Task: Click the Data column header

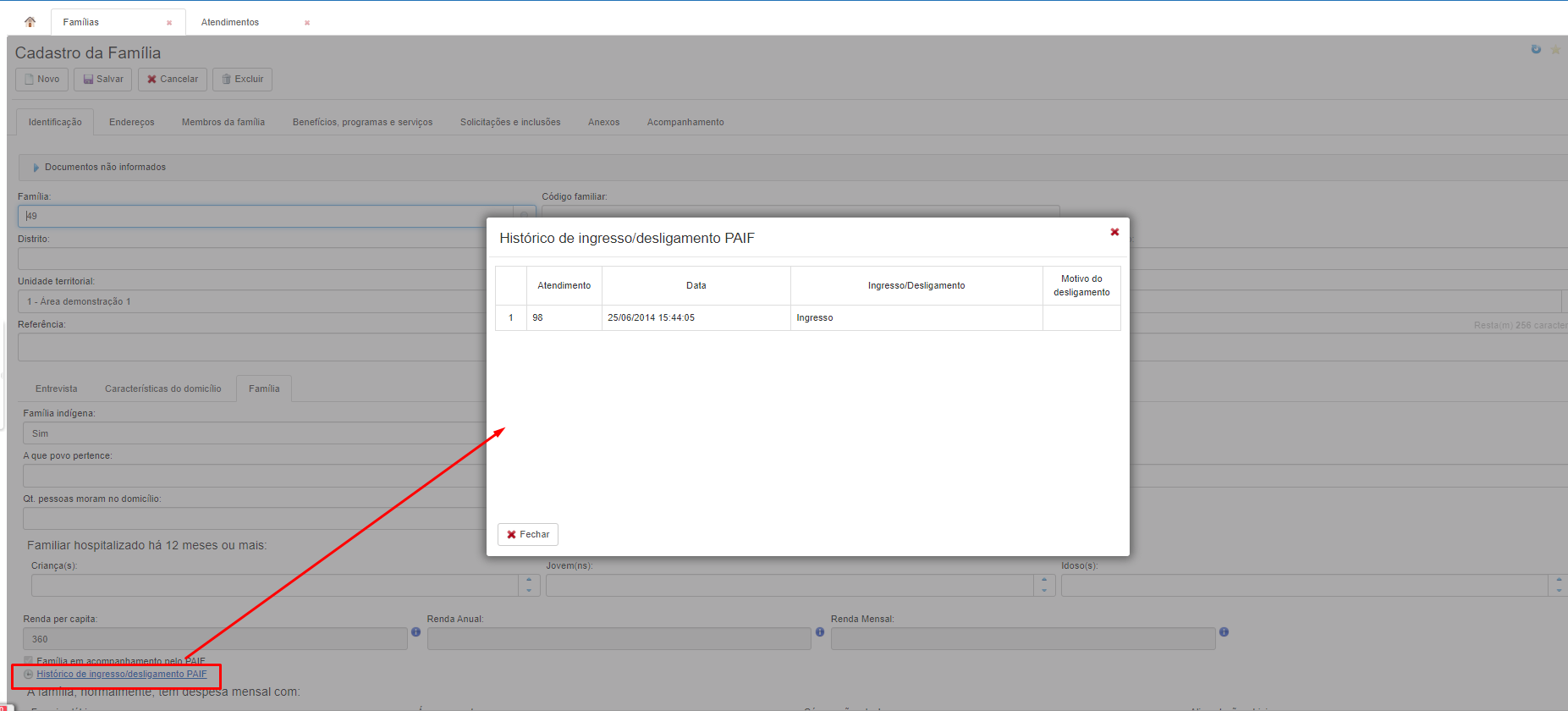Action: [696, 286]
